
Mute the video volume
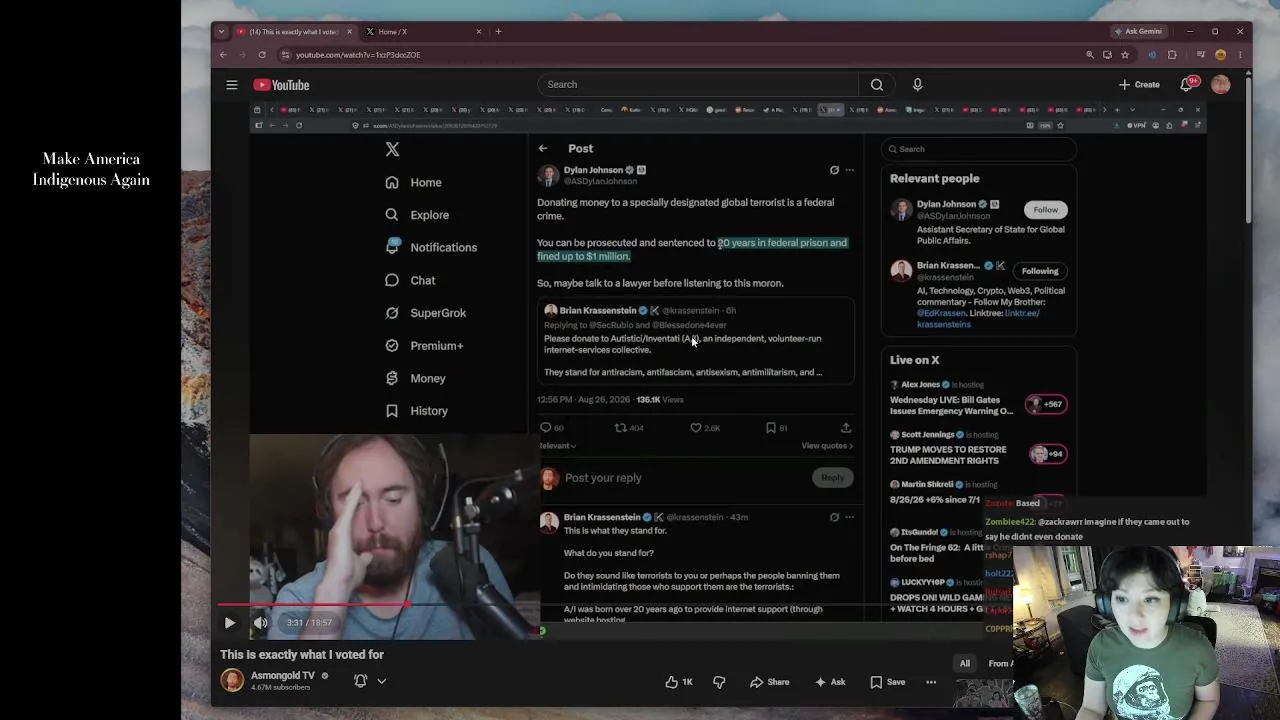pos(260,622)
